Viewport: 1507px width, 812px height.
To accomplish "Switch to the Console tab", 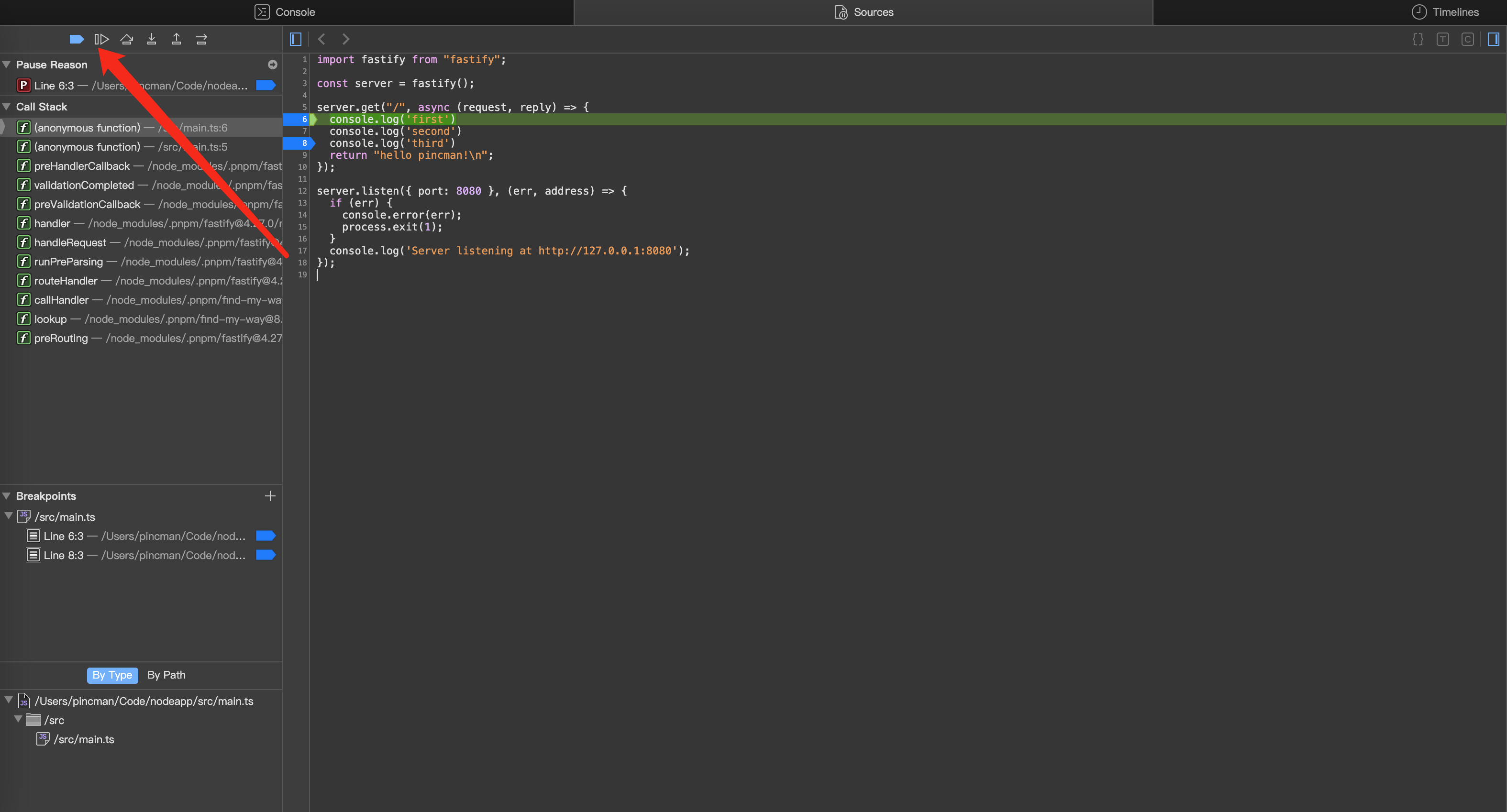I will [286, 12].
